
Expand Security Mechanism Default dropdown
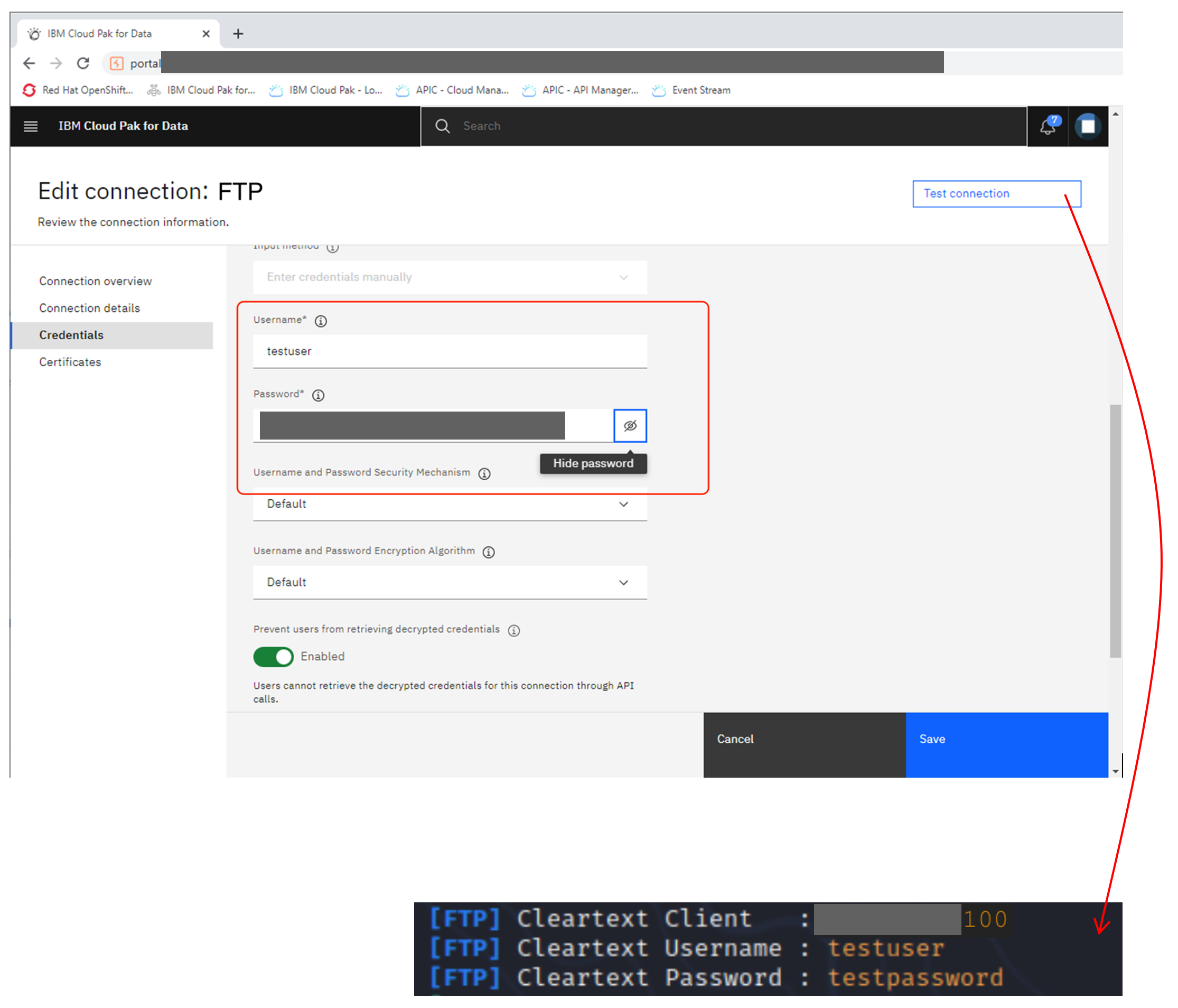tap(450, 505)
